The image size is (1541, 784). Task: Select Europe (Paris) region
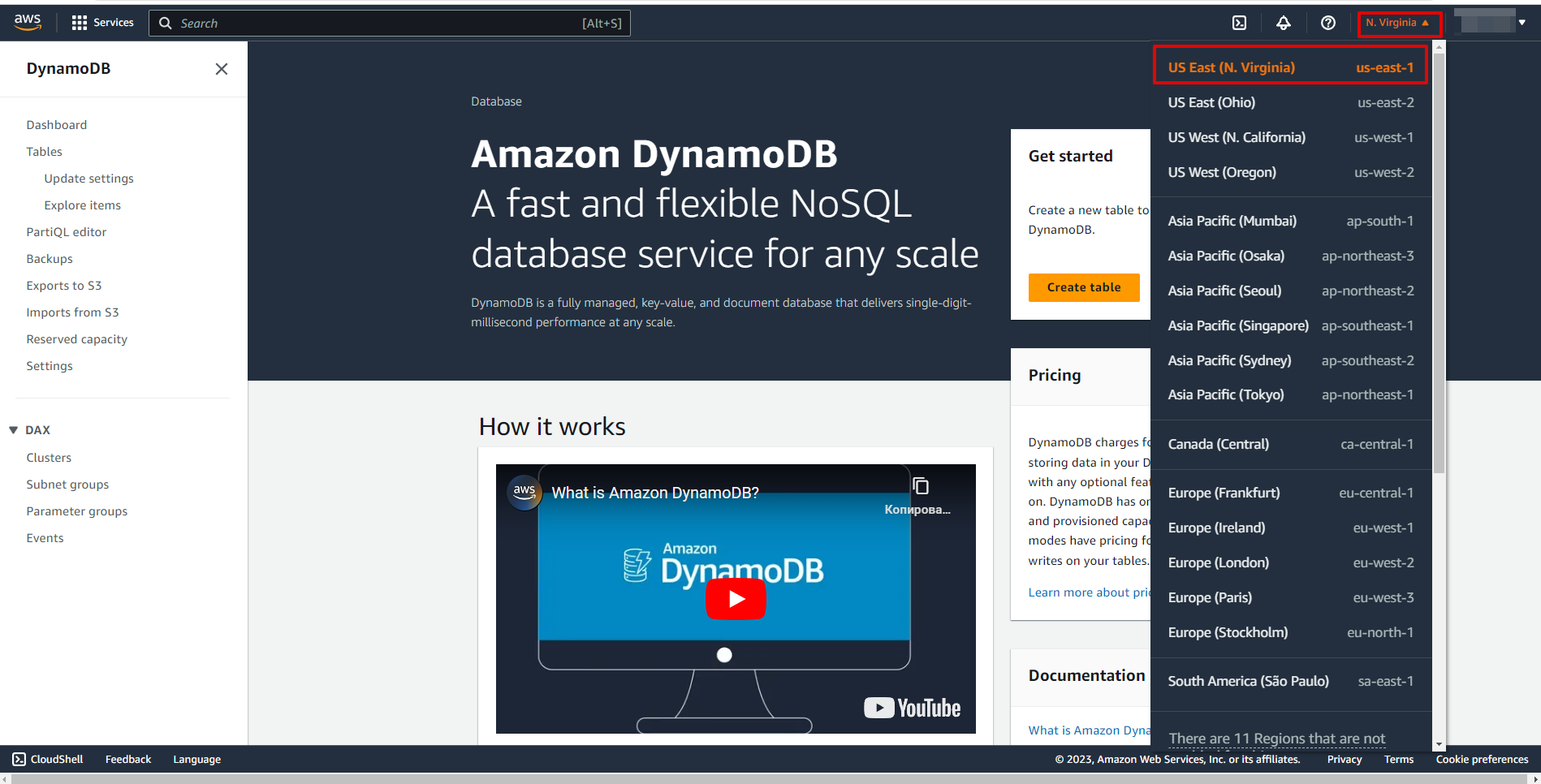(1291, 597)
